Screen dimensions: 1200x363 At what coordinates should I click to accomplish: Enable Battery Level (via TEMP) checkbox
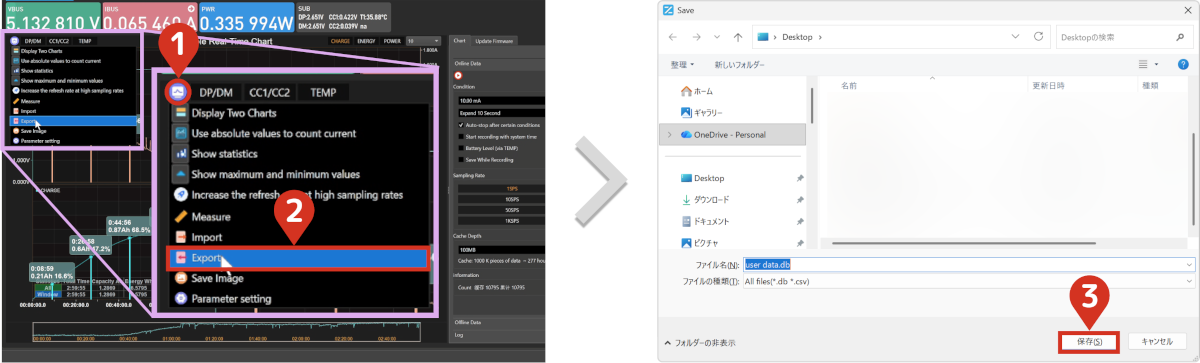coord(460,147)
